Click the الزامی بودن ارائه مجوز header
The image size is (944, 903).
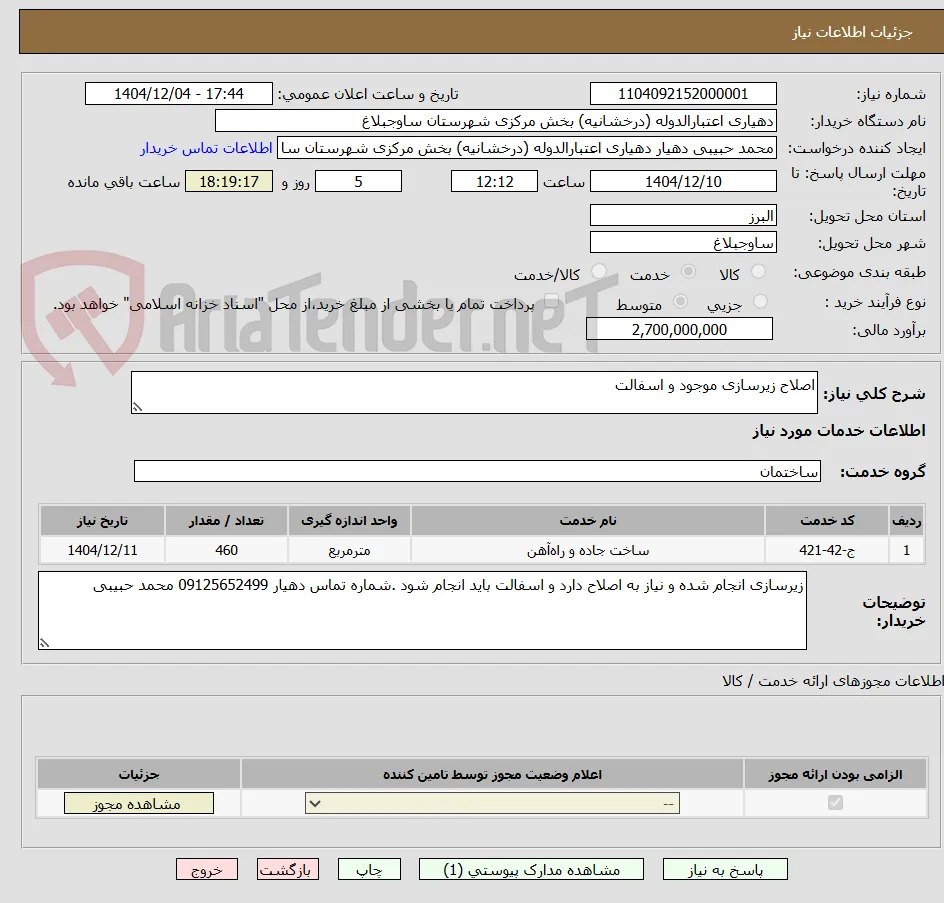835,774
